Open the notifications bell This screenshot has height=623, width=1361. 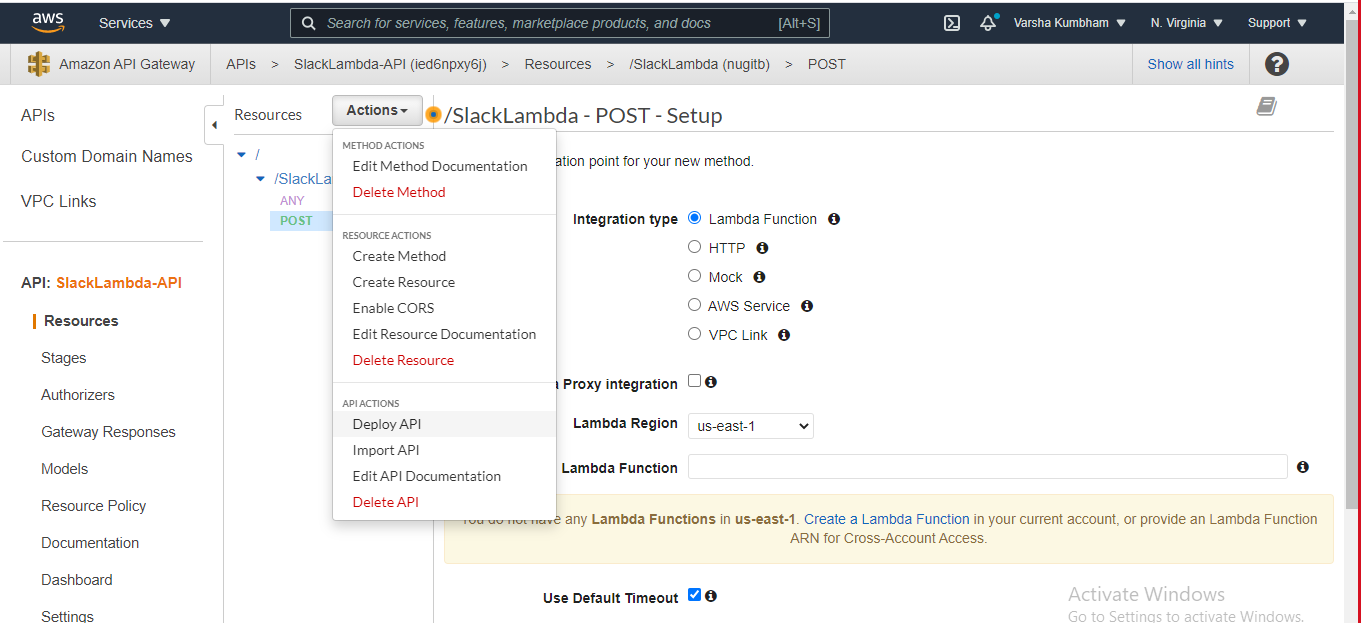[988, 22]
